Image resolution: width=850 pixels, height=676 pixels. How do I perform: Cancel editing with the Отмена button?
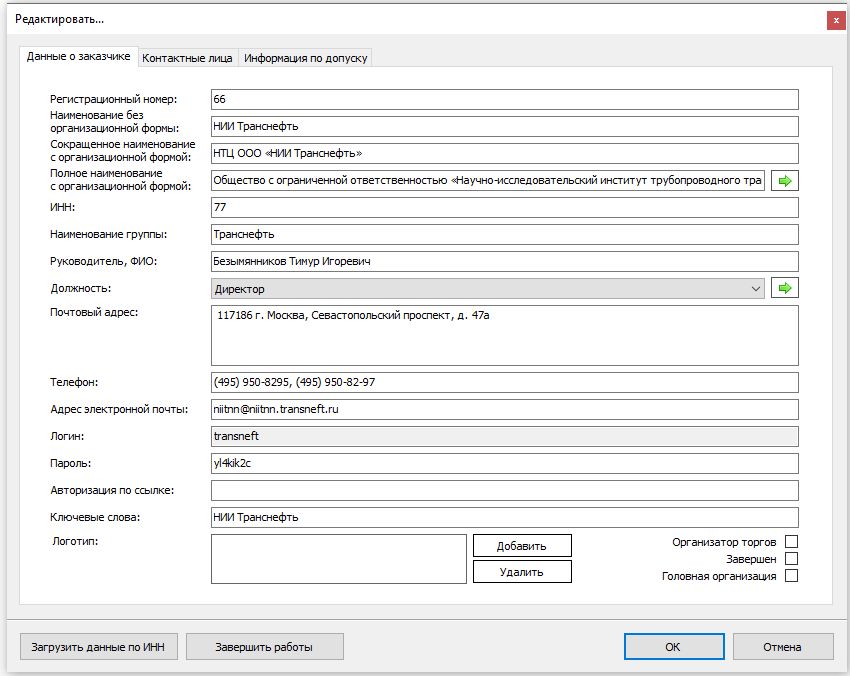[783, 647]
